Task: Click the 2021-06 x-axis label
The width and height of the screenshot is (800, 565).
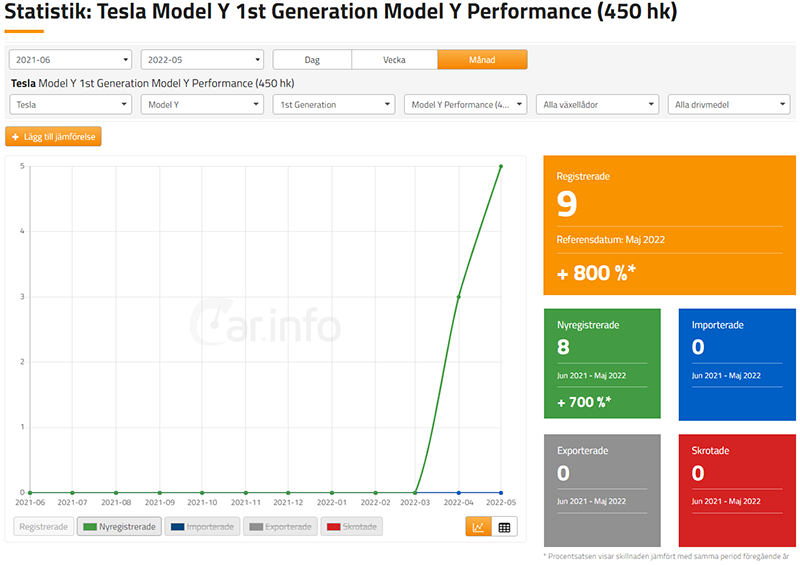Action: [x=30, y=503]
